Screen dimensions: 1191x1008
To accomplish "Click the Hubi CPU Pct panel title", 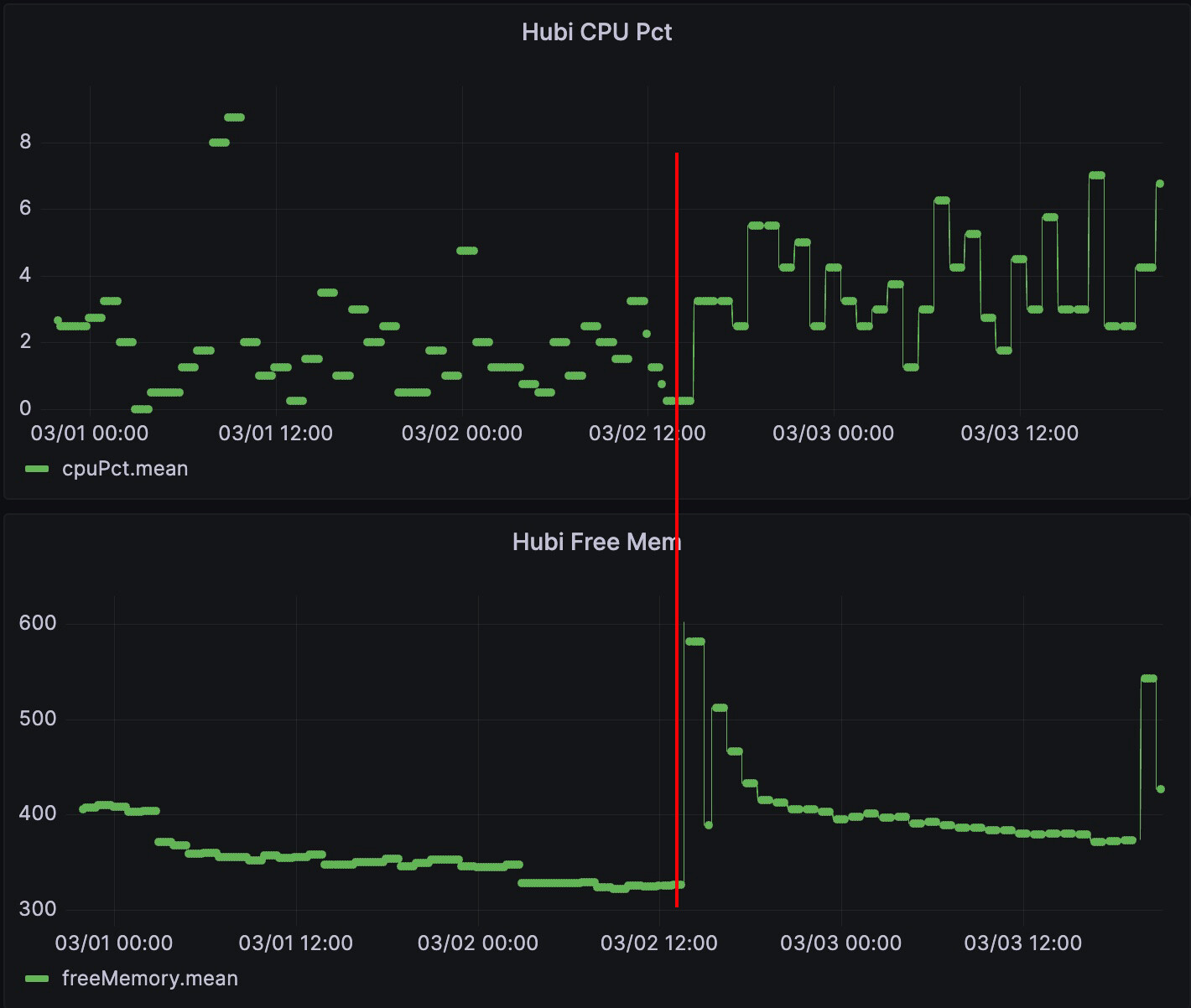I will click(x=597, y=32).
